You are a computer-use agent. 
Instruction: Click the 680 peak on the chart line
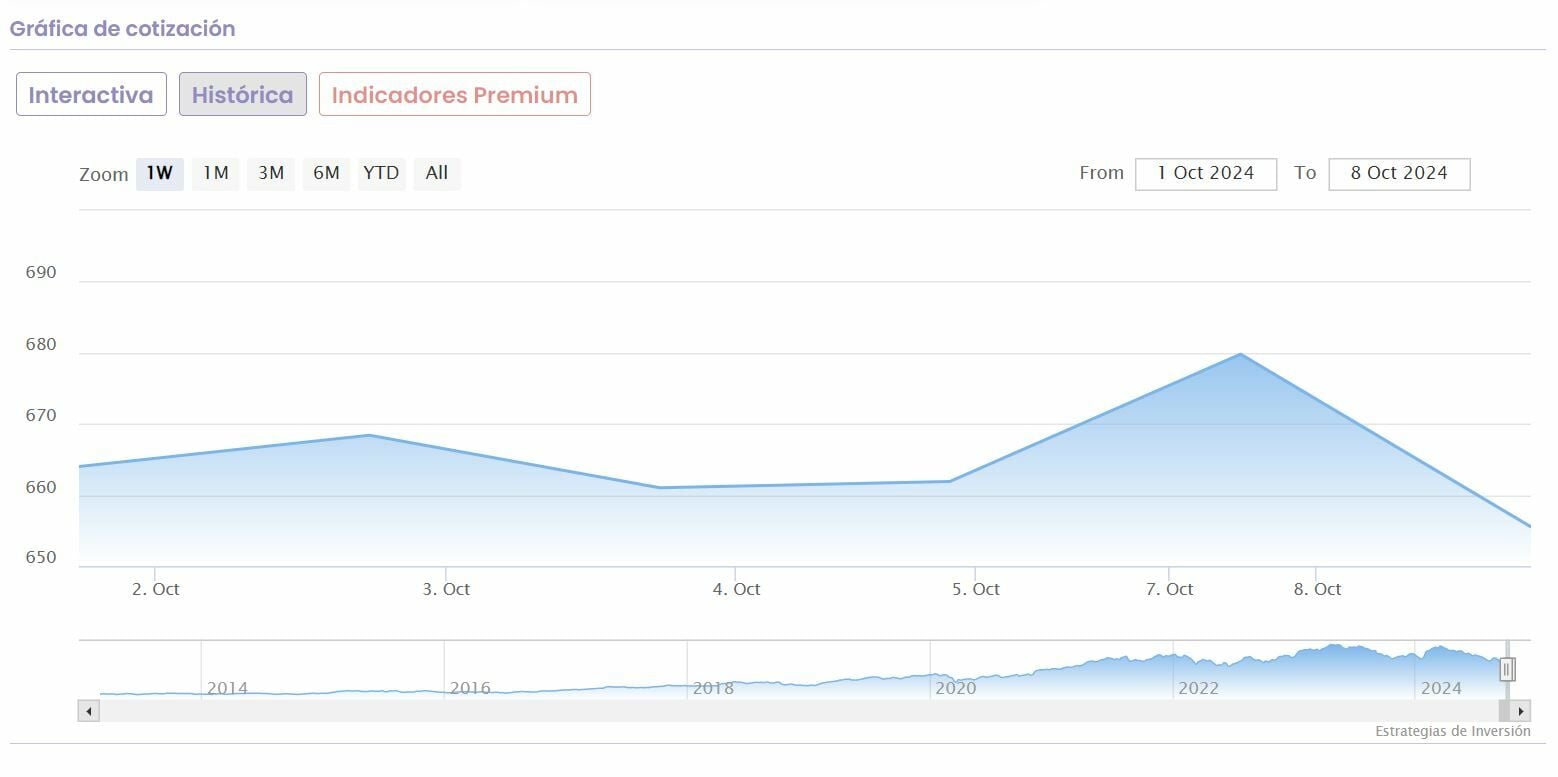pyautogui.click(x=1240, y=354)
